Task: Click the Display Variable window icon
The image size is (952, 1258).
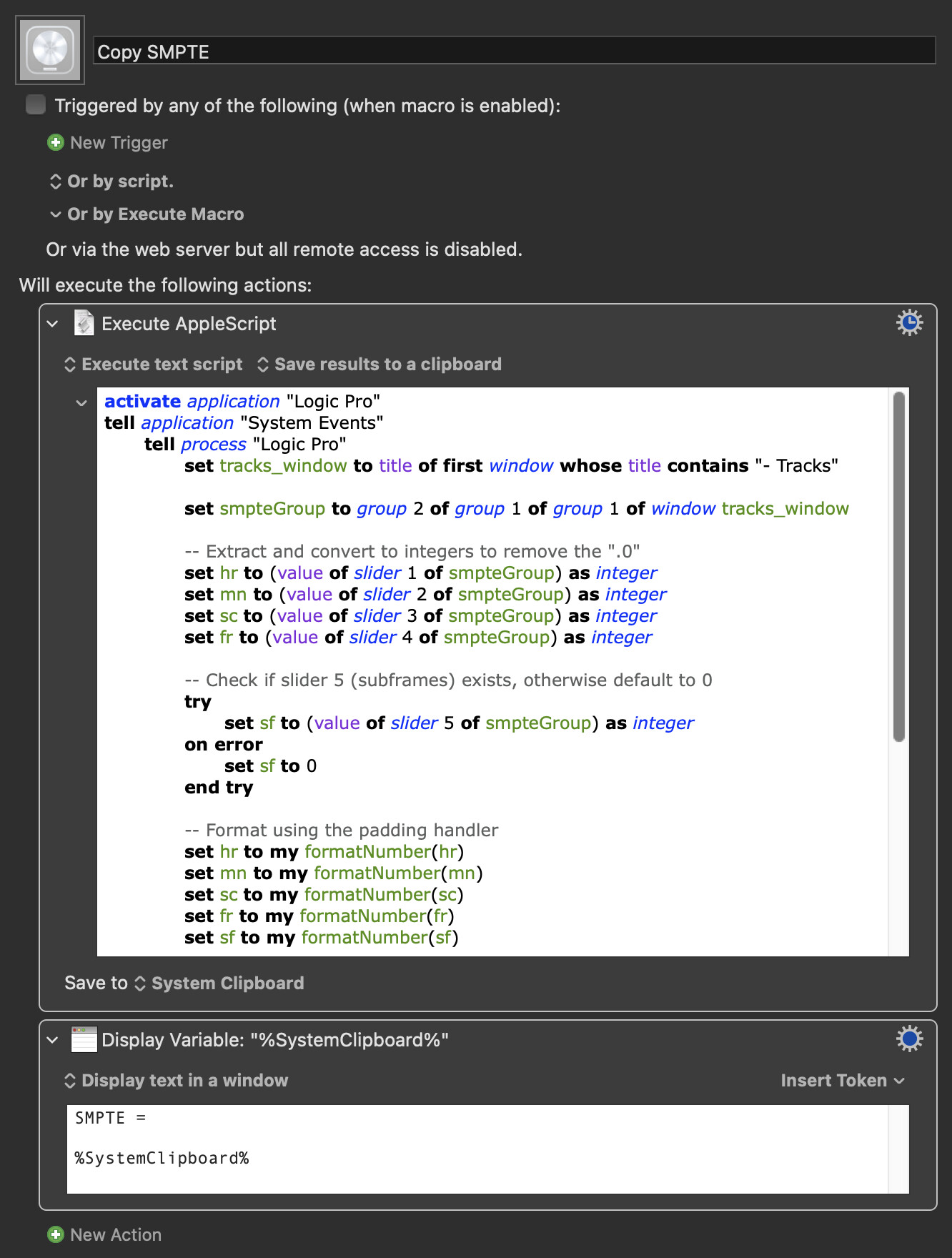Action: 84,1039
